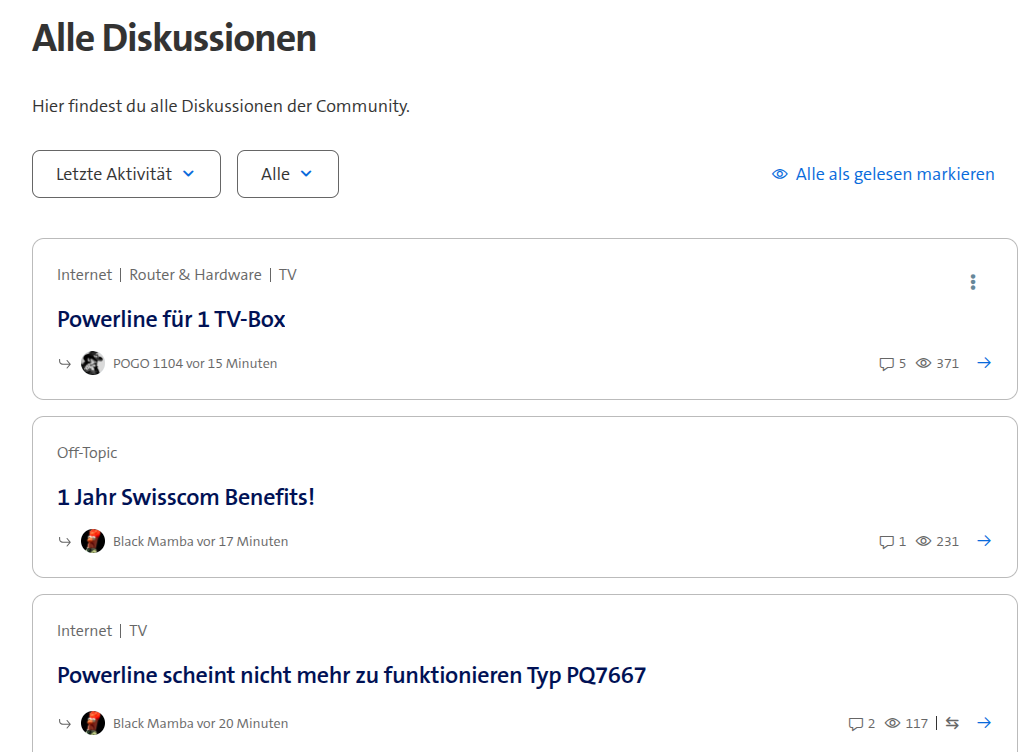This screenshot has height=752, width=1034.
Task: Open the 1 Jahr Swisscom Benefits! discussion
Action: click(186, 497)
